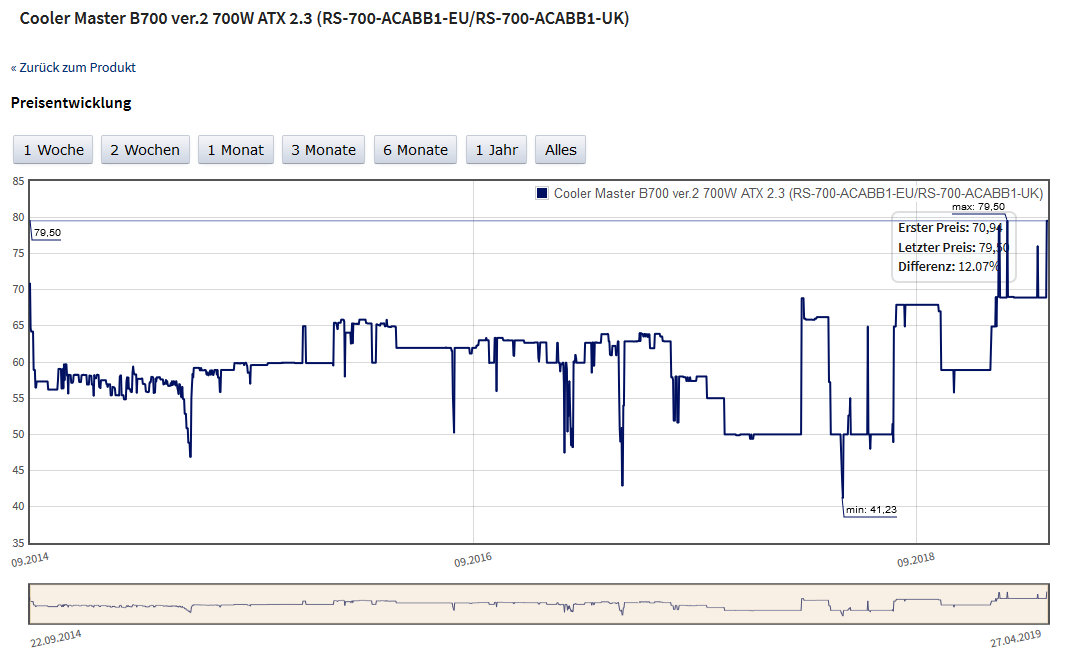This screenshot has width=1069, height=656.
Task: Go back via Zurück zum Produkt link
Action: pyautogui.click(x=73, y=68)
